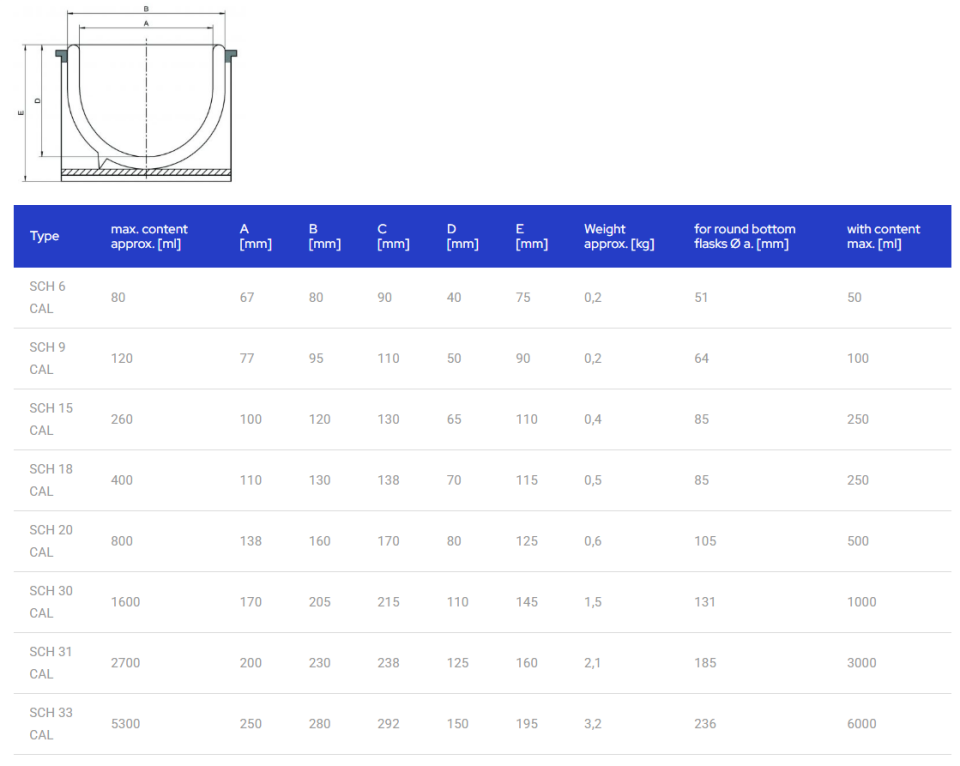Click the 800 ml content cell for SCH 20
Viewport: 960px width, 766px height.
(x=122, y=541)
